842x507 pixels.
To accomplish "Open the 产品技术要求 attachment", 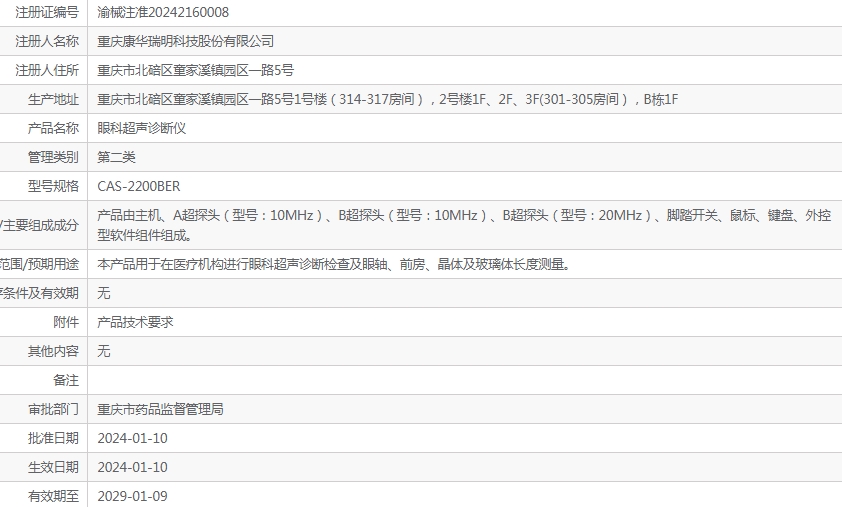I will (x=135, y=322).
